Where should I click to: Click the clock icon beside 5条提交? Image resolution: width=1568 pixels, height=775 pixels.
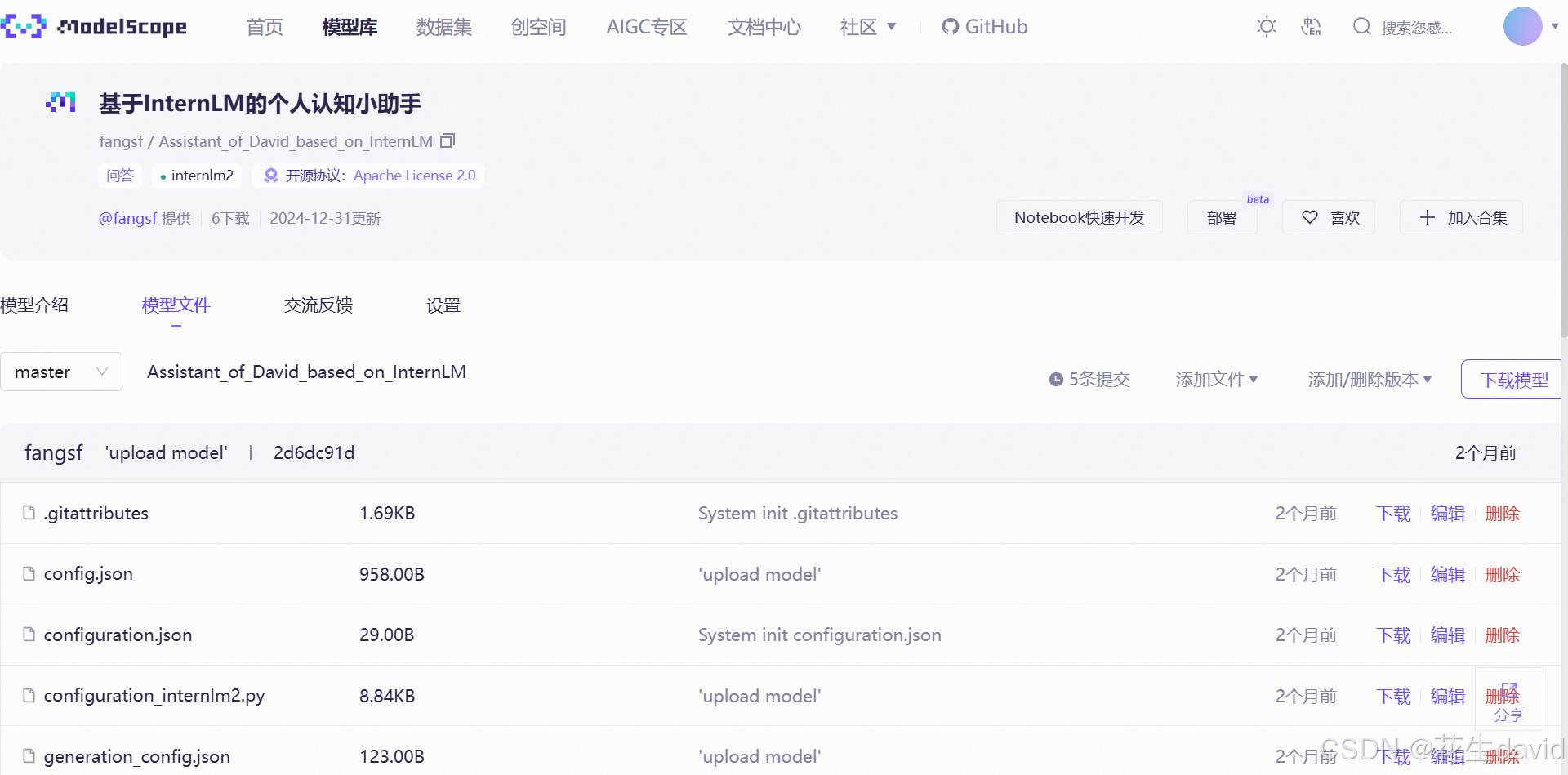point(1056,380)
